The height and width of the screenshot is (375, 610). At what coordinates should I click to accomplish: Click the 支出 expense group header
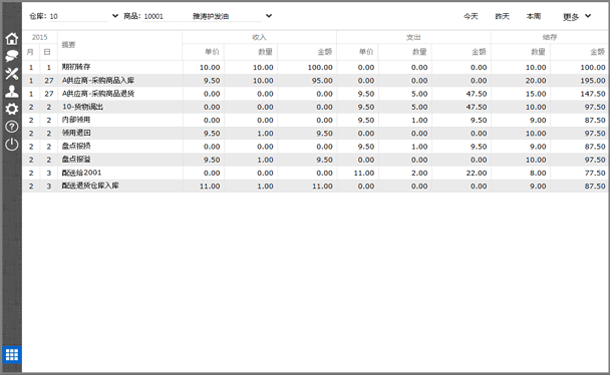[x=414, y=37]
